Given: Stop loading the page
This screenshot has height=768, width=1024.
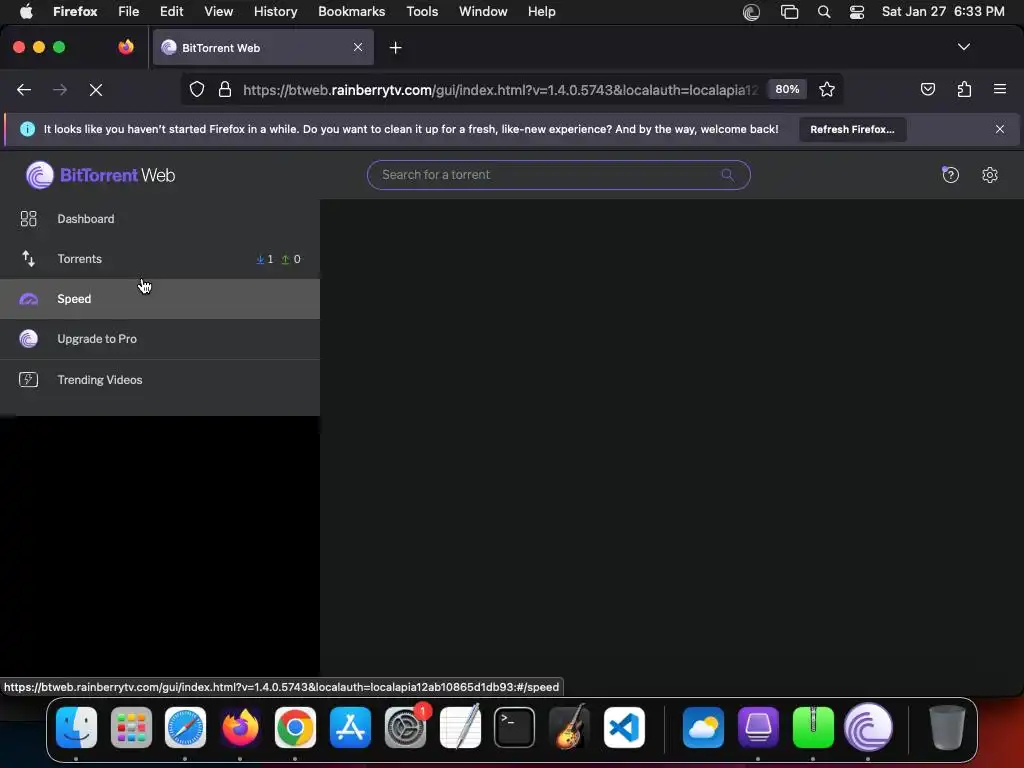Looking at the screenshot, I should [96, 90].
